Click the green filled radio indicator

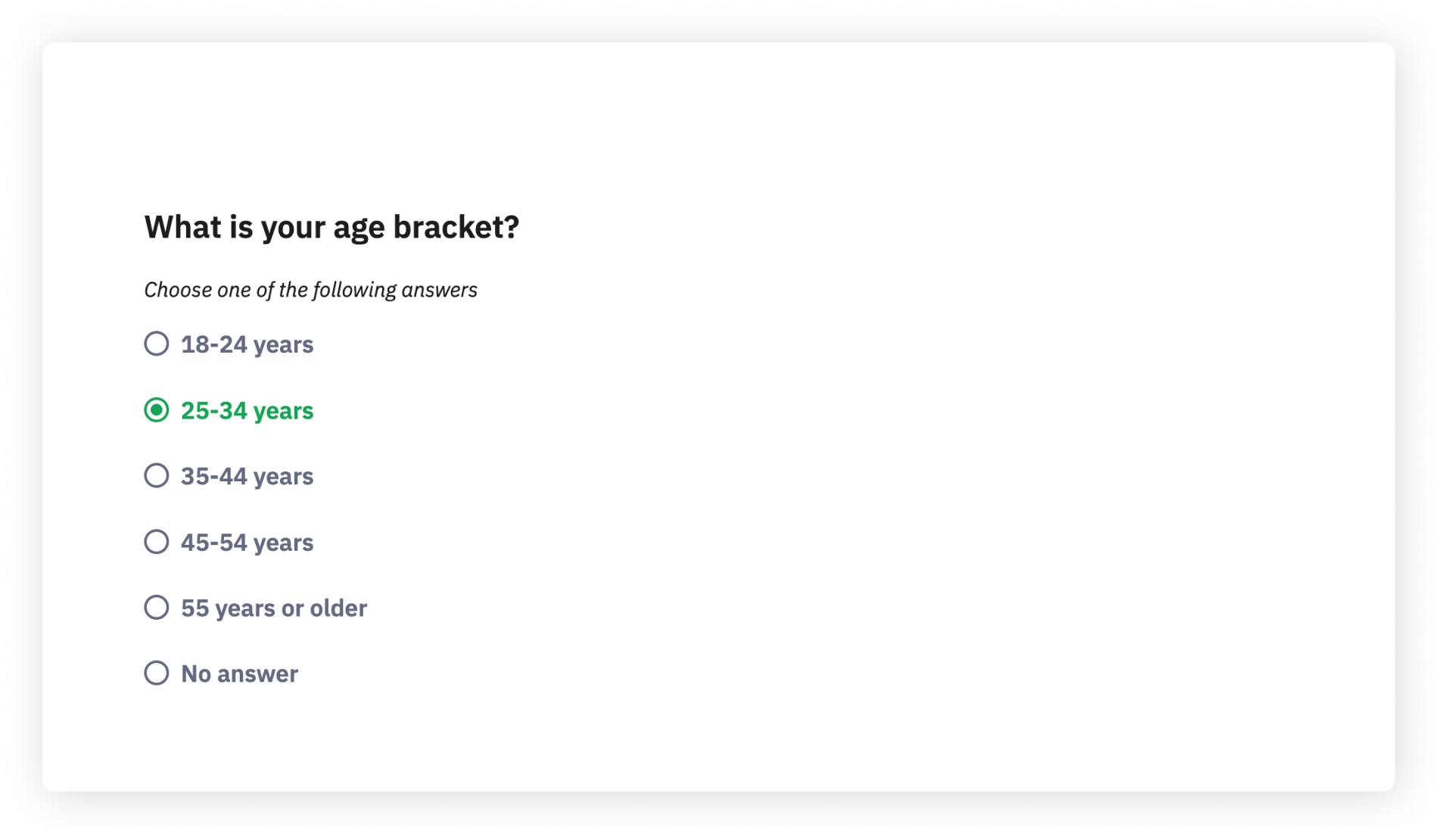tap(157, 410)
